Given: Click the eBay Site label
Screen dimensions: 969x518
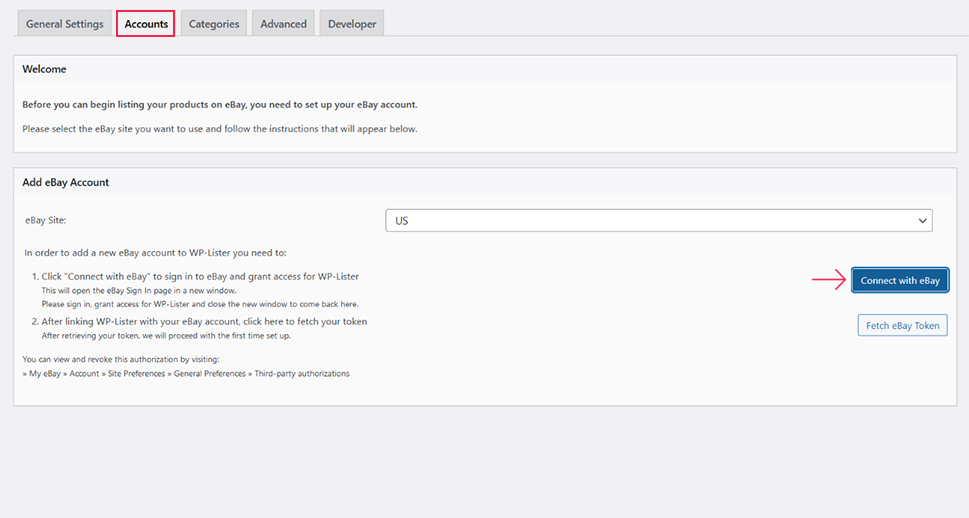Looking at the screenshot, I should [45, 220].
